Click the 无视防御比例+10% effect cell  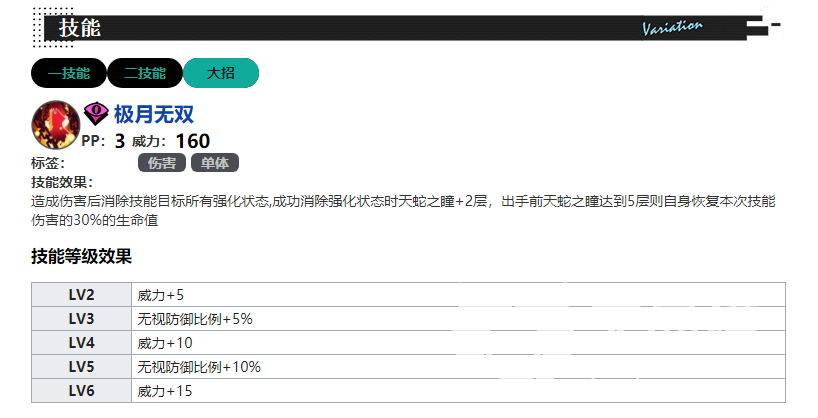pyautogui.click(x=199, y=367)
